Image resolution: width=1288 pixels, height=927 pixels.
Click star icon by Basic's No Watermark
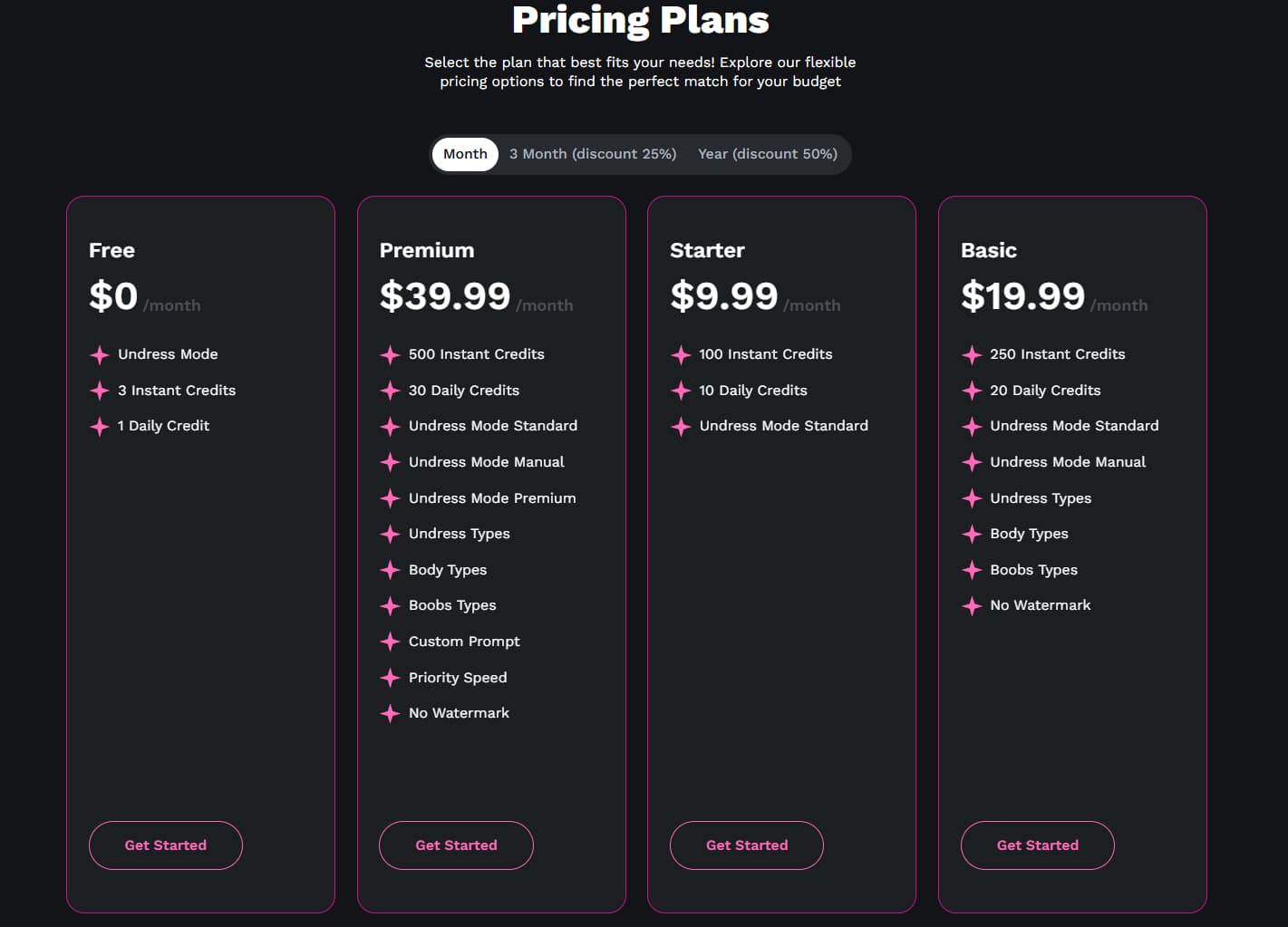click(972, 605)
